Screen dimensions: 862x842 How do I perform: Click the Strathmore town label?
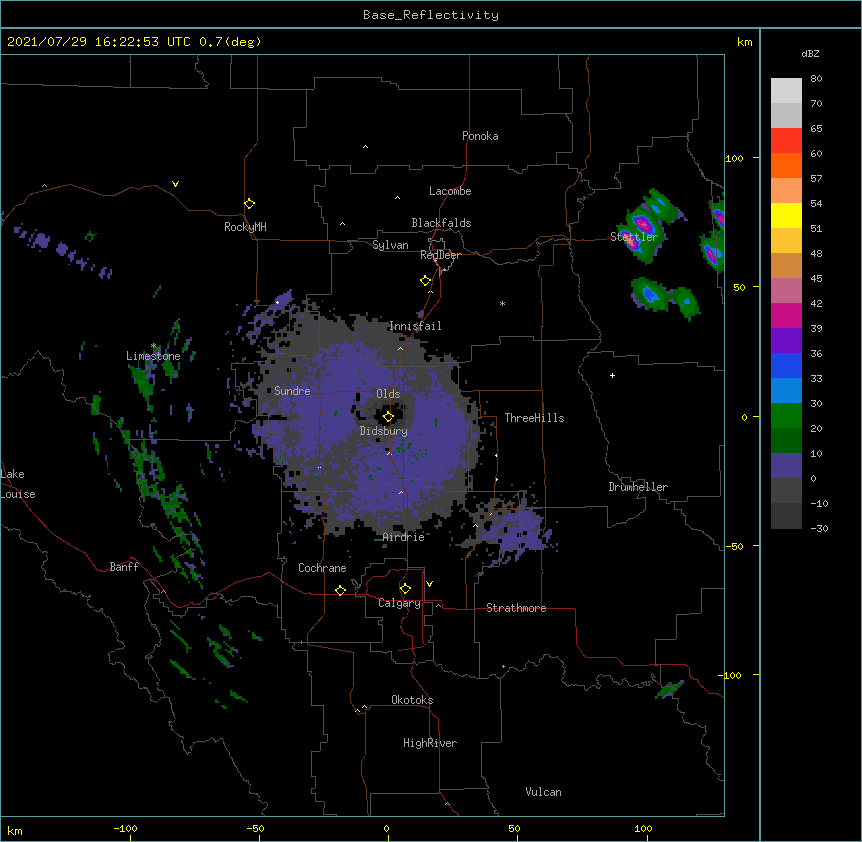point(516,608)
